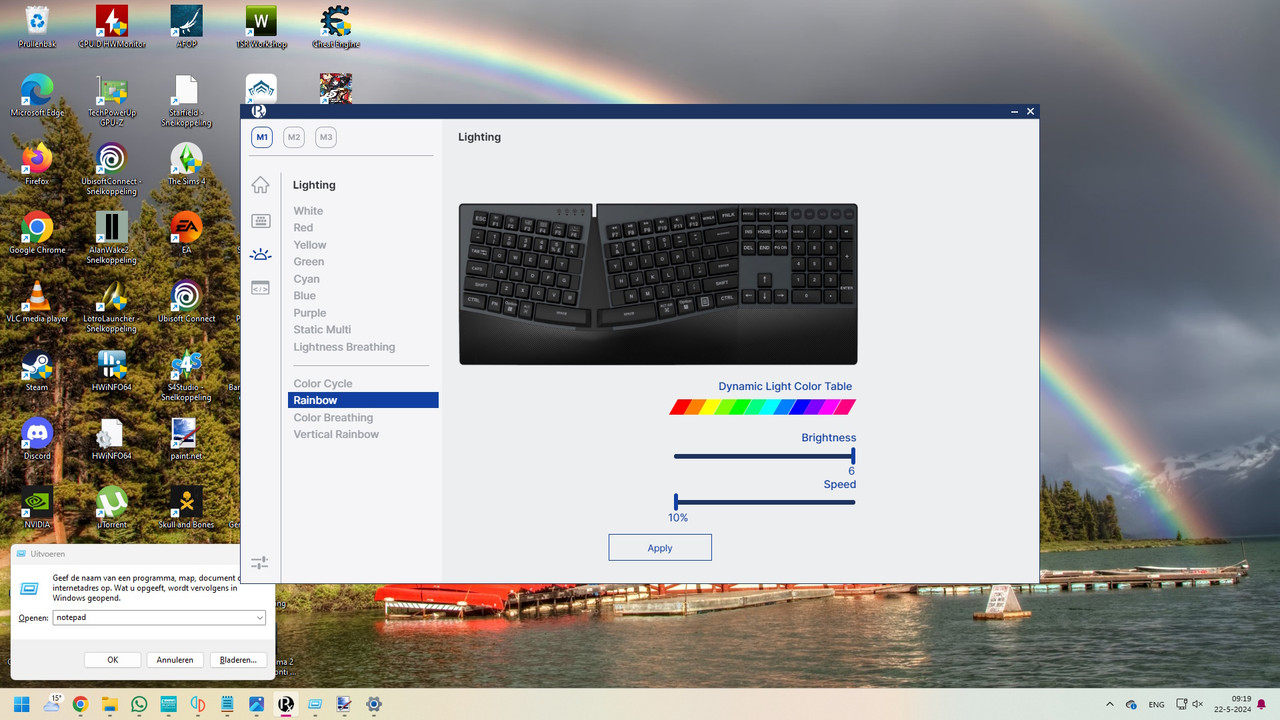The height and width of the screenshot is (720, 1280).
Task: Click the keyboard preview image
Action: tap(658, 284)
